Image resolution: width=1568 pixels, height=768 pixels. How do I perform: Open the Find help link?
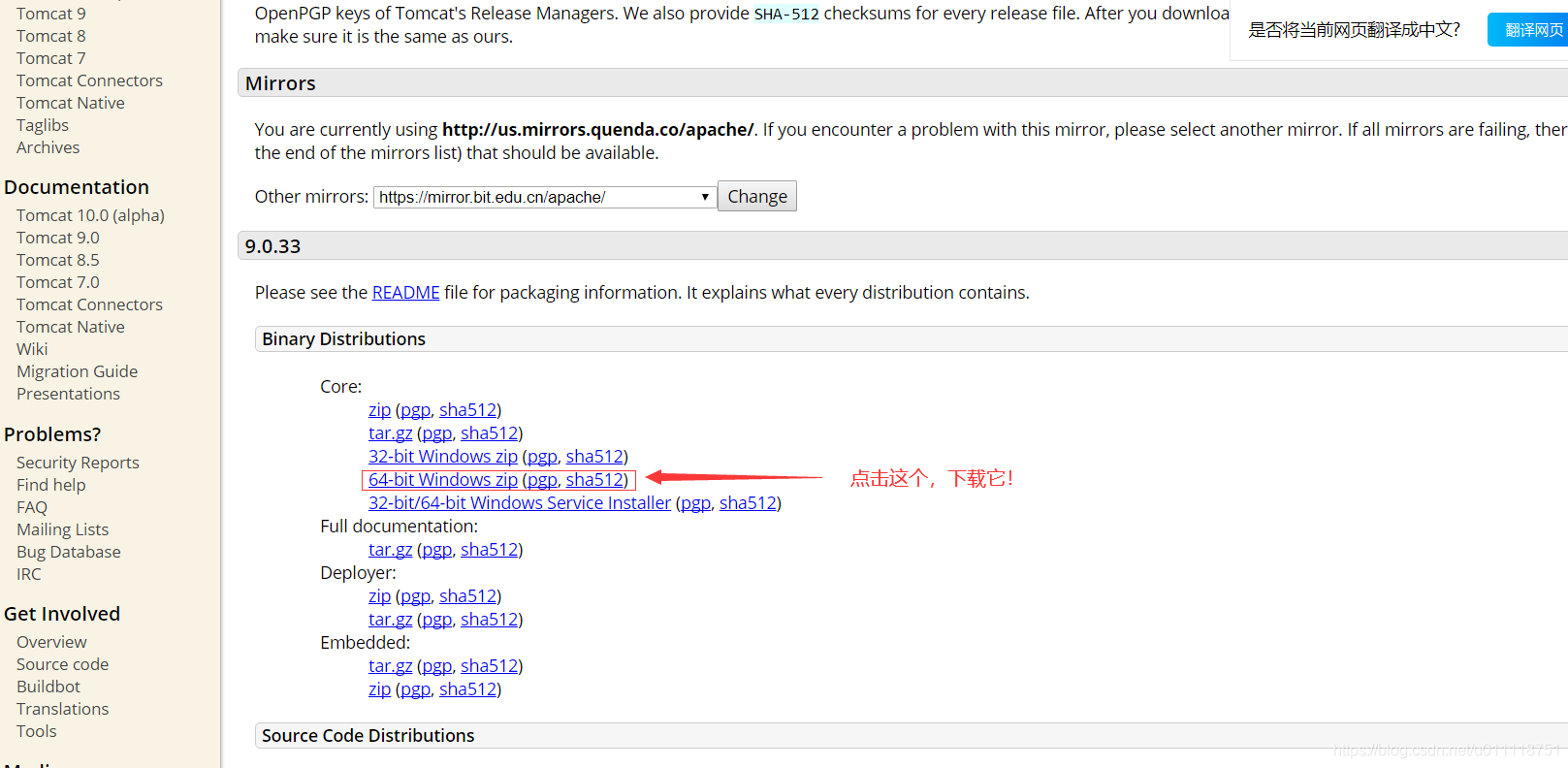click(x=50, y=485)
